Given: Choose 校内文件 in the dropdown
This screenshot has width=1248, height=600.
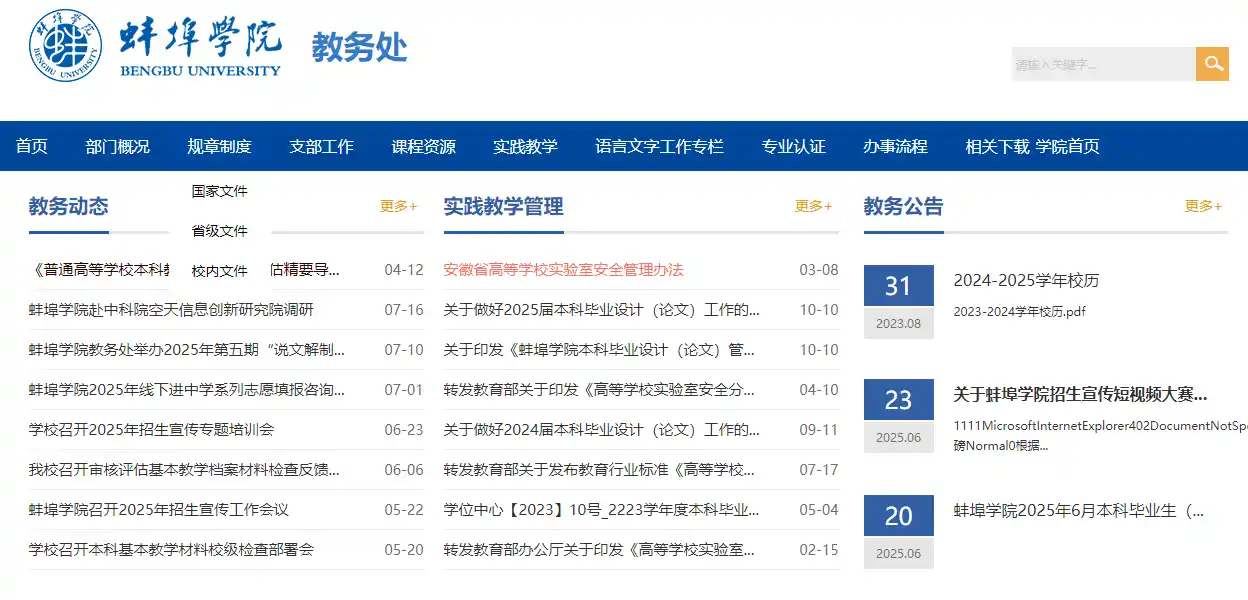Looking at the screenshot, I should (x=220, y=271).
